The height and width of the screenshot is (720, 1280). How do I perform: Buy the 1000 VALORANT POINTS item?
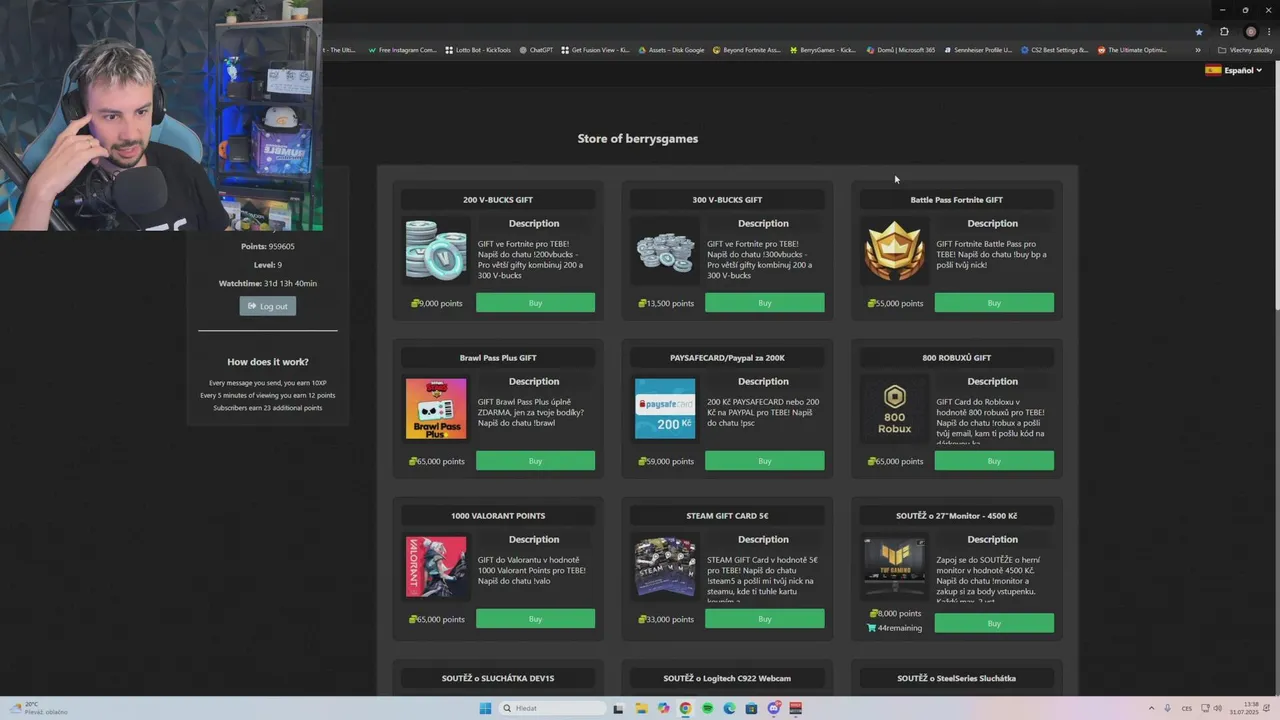pos(535,619)
